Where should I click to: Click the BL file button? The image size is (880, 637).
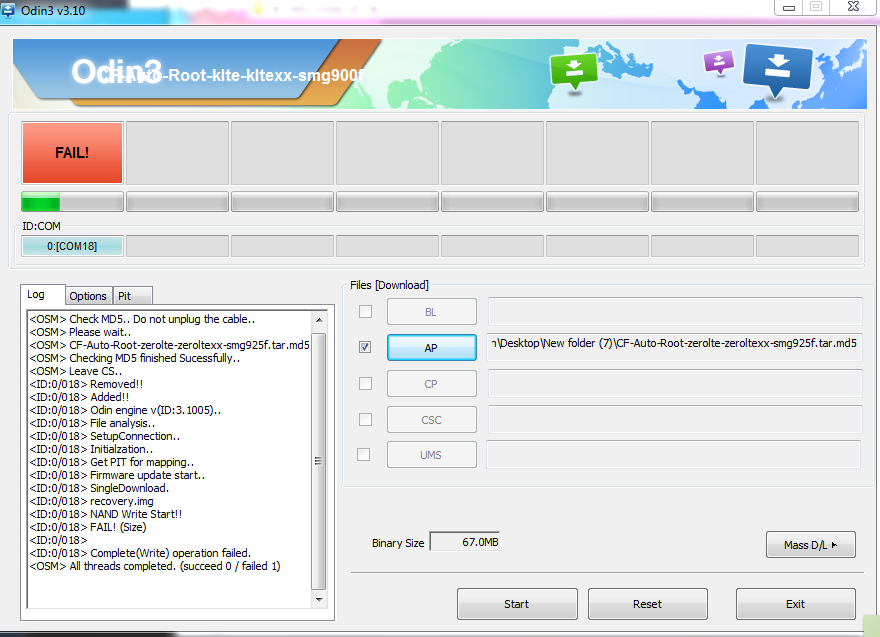pos(432,312)
